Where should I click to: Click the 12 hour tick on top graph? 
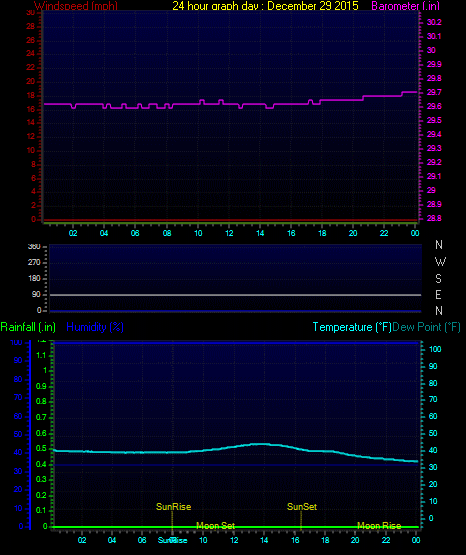coord(229,233)
